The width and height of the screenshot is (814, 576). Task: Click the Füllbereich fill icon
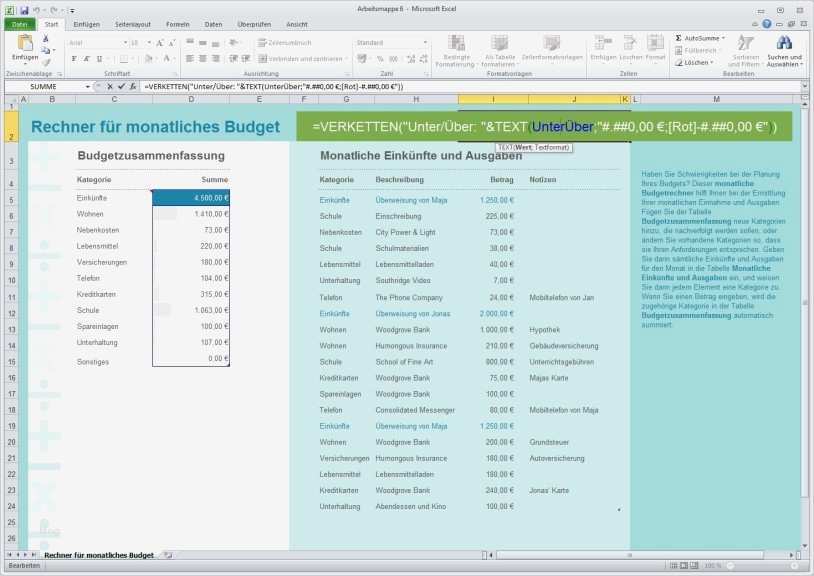pos(679,50)
